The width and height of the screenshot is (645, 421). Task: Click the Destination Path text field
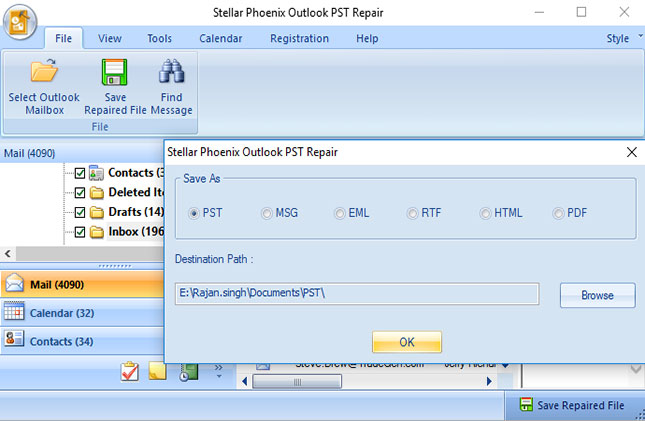point(357,293)
